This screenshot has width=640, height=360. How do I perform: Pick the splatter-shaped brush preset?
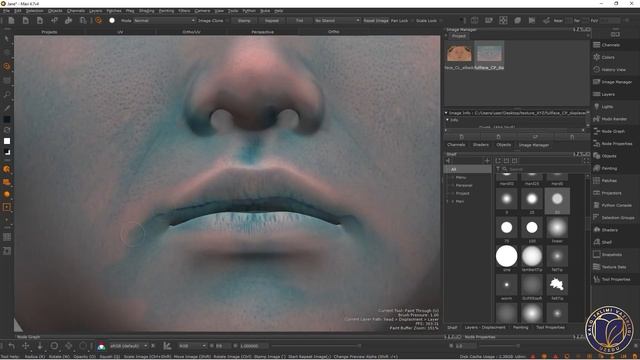click(x=557, y=284)
